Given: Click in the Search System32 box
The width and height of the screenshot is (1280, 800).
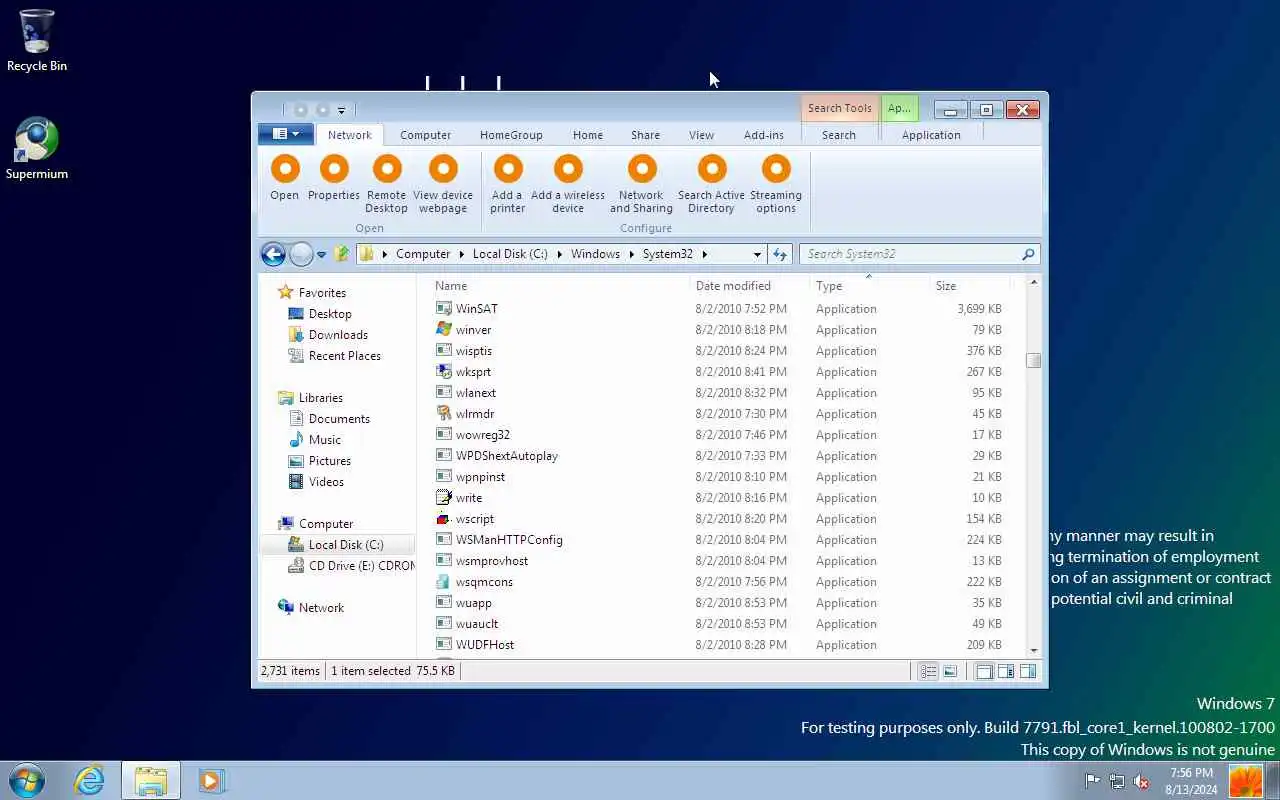Looking at the screenshot, I should pyautogui.click(x=910, y=254).
